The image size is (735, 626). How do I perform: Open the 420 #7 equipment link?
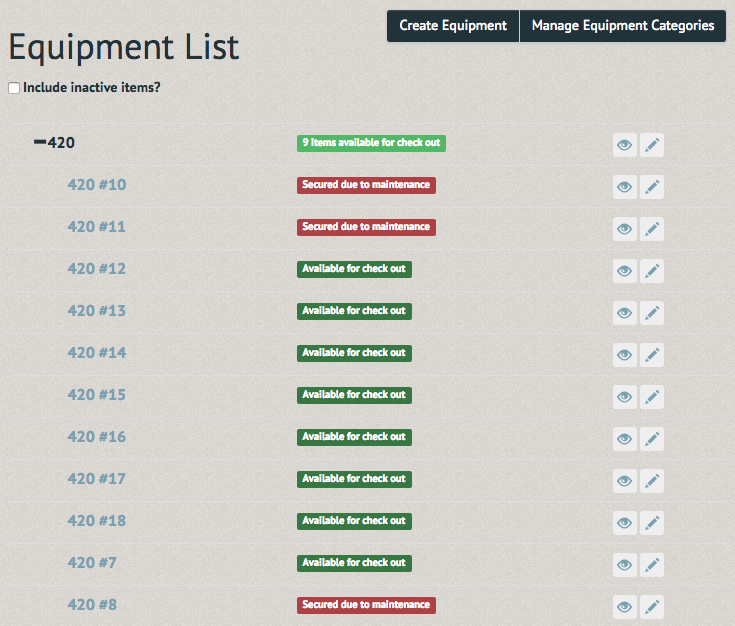tap(92, 563)
